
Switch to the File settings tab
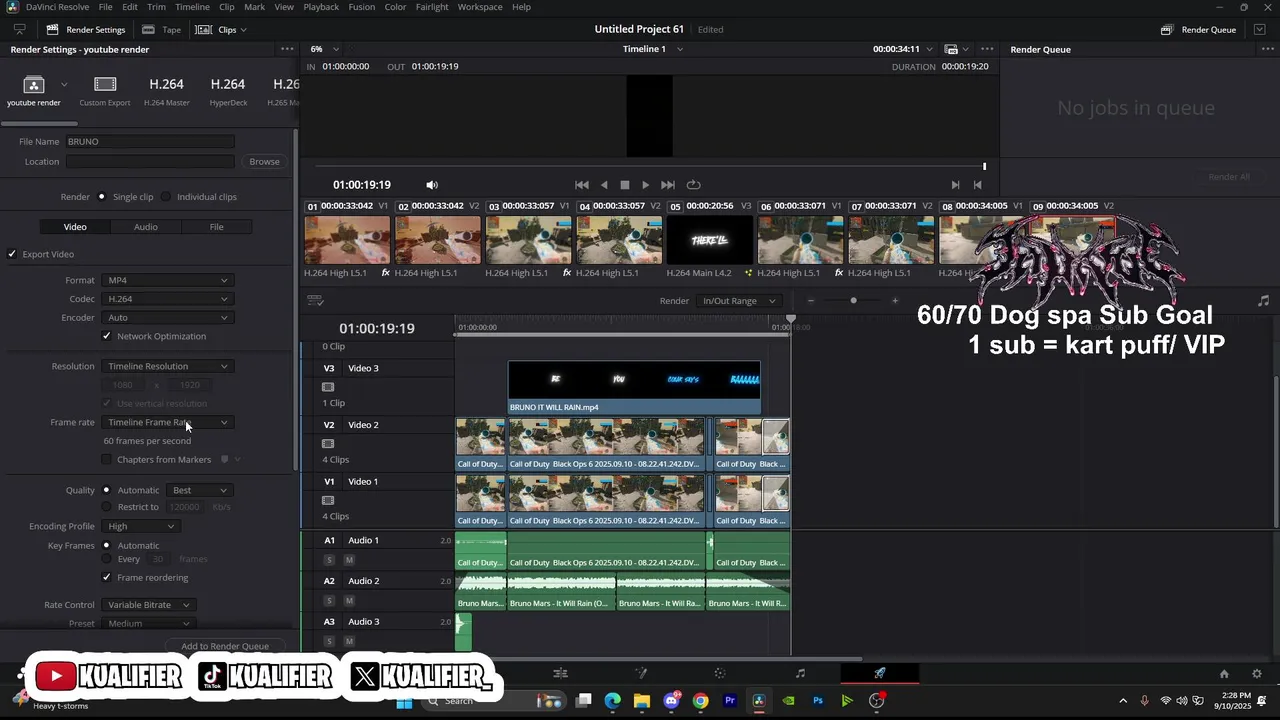coord(216,227)
